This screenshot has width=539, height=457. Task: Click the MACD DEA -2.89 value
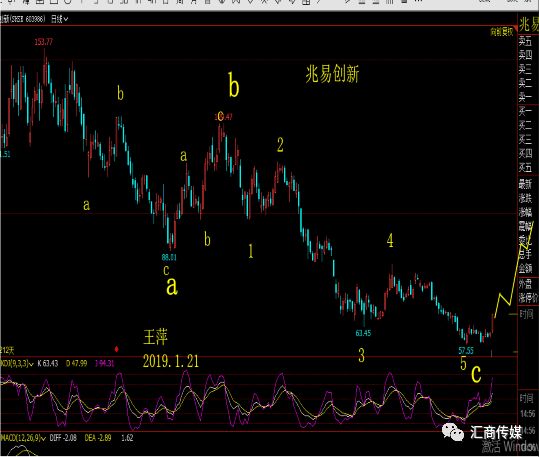pos(98,438)
